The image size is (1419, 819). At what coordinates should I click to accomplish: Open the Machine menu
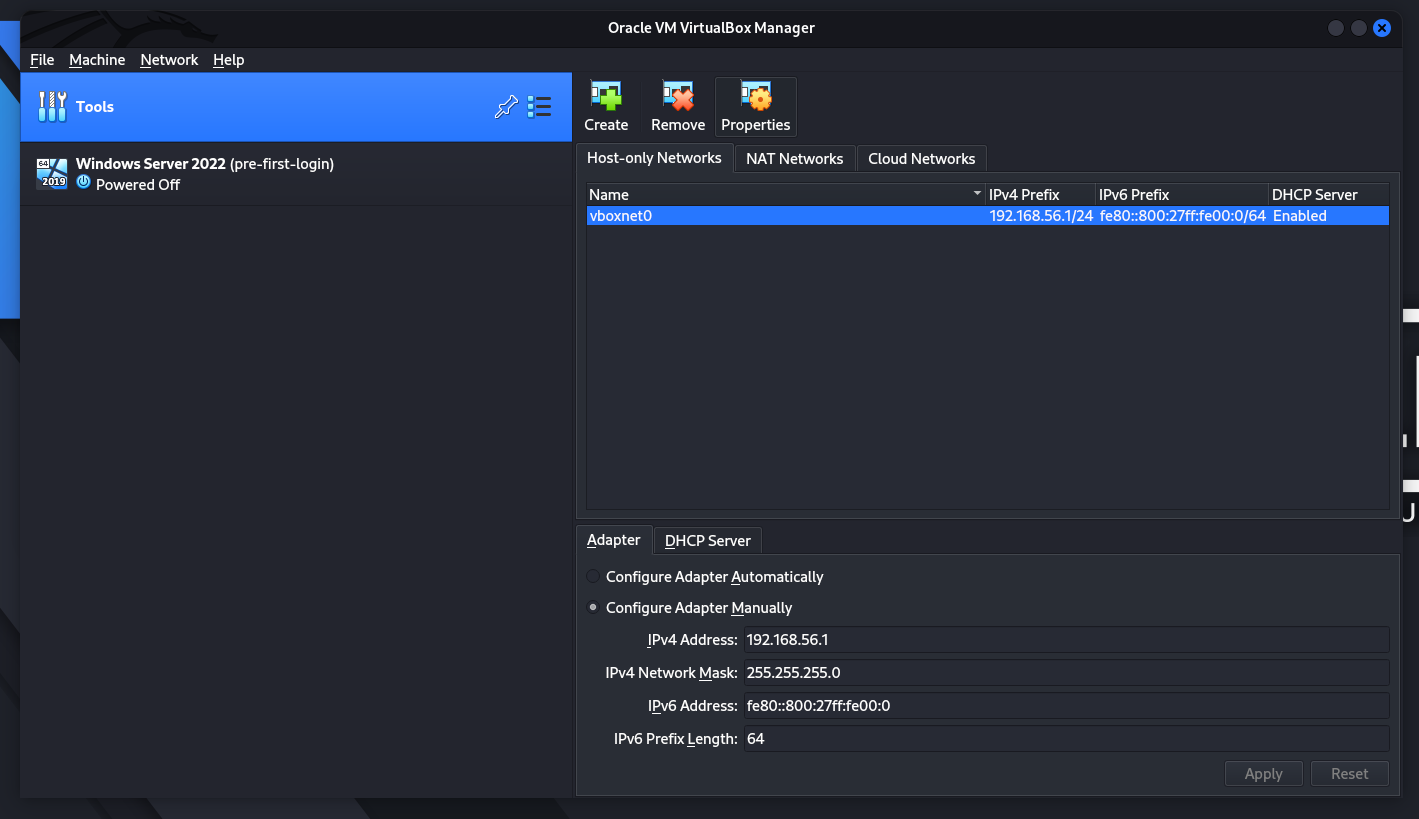point(97,60)
